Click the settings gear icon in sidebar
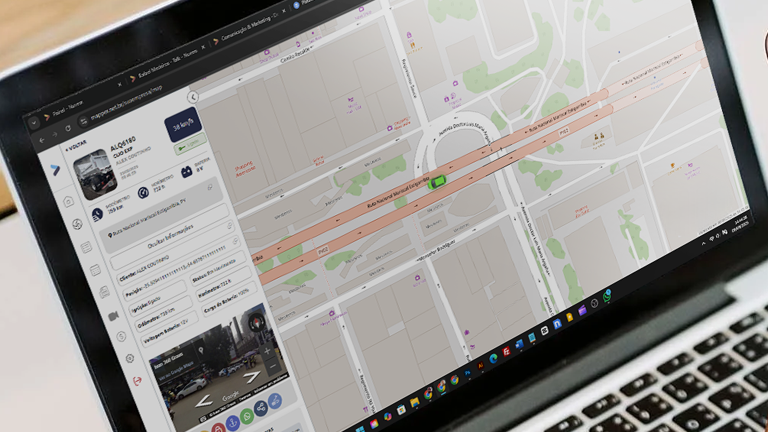Image resolution: width=768 pixels, height=432 pixels. pyautogui.click(x=128, y=358)
